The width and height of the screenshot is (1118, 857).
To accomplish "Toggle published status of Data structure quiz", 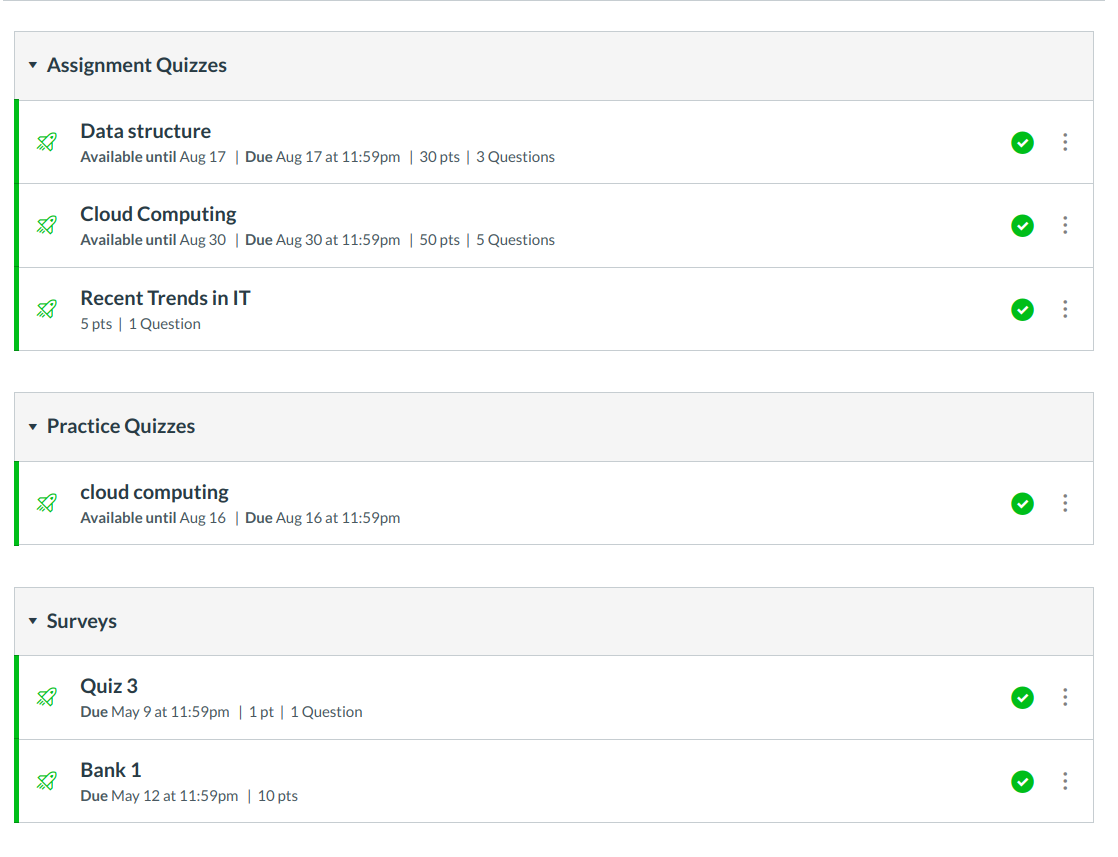I will [1022, 142].
